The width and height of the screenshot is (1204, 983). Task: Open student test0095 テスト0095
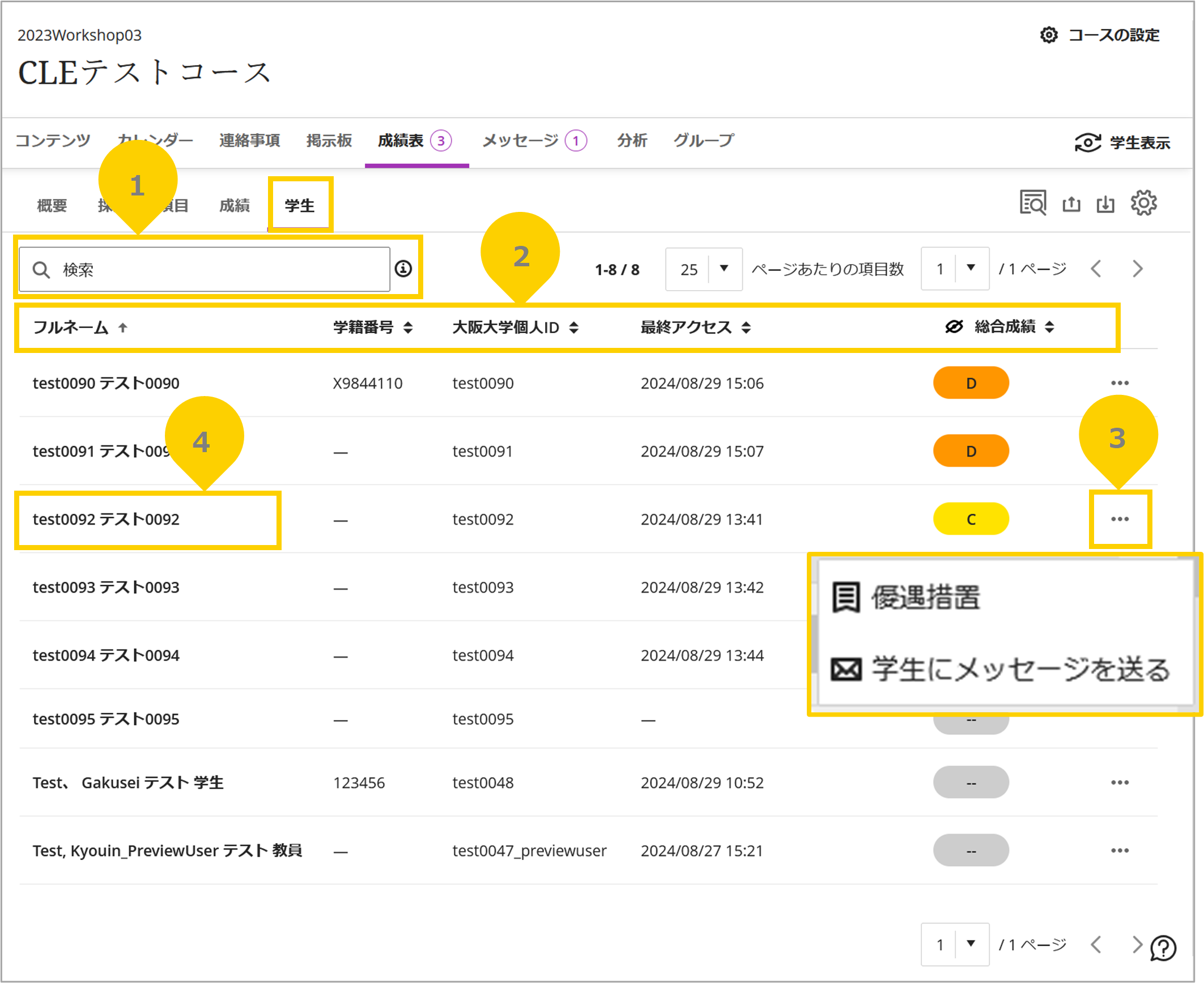(x=106, y=719)
